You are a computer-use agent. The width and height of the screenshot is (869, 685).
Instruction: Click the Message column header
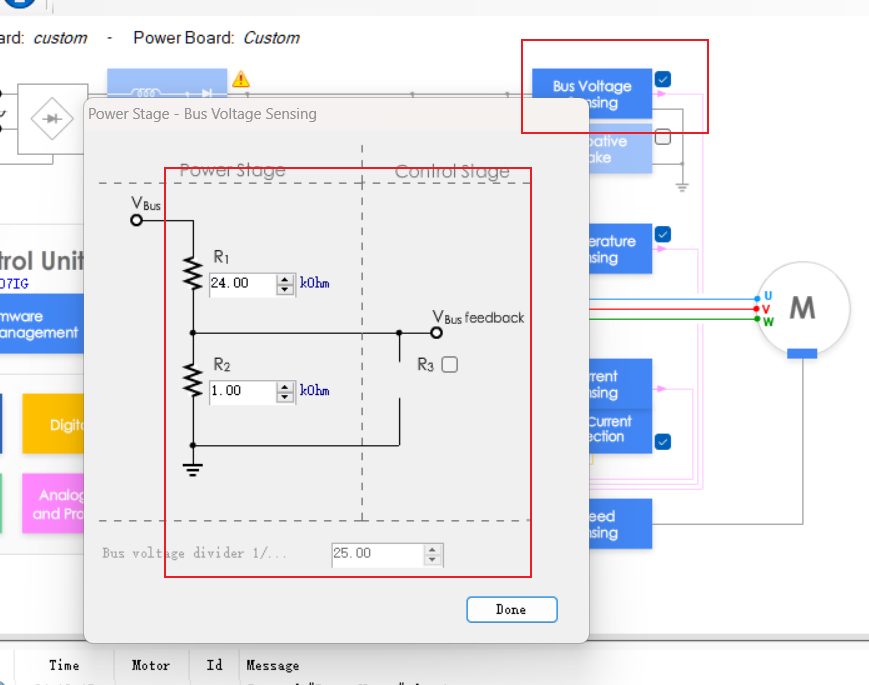click(273, 665)
